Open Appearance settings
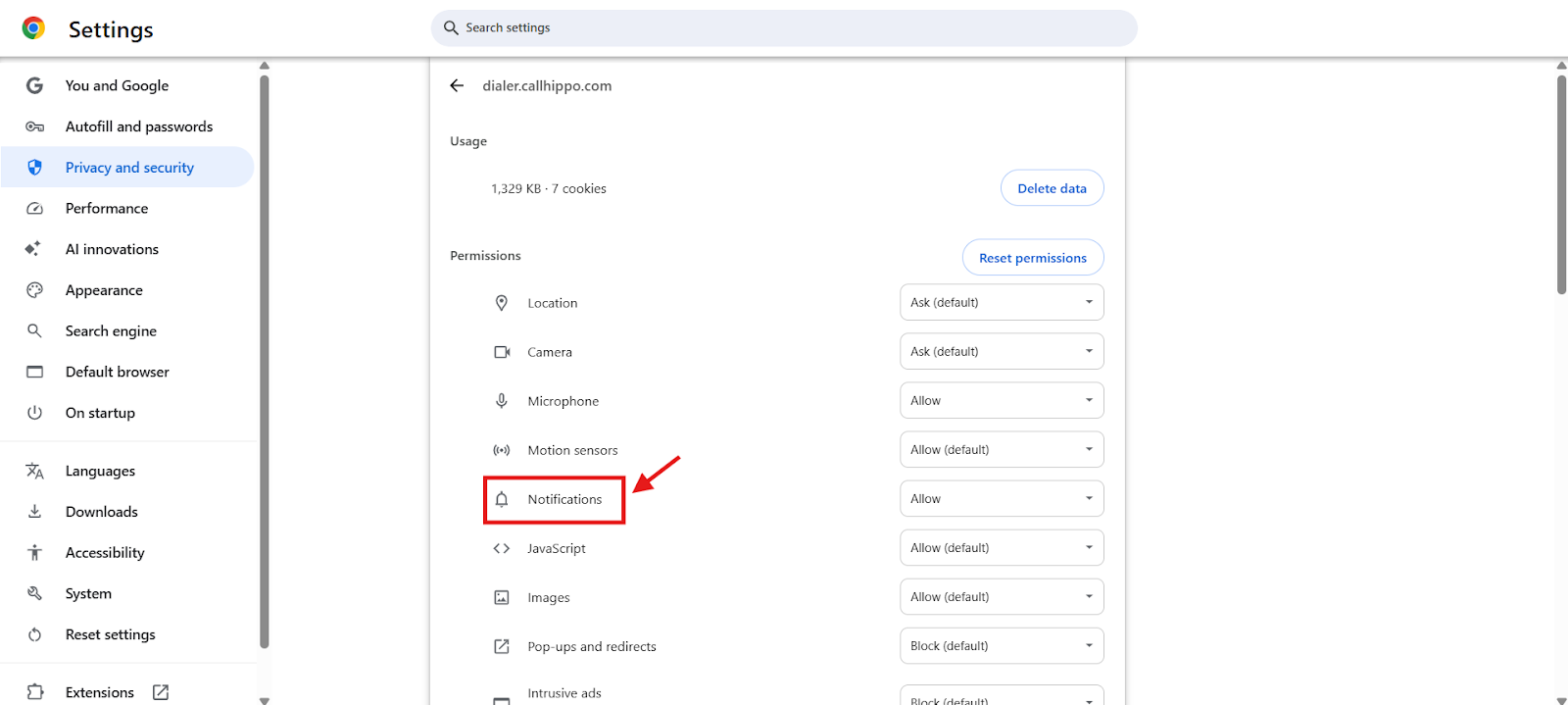 [127, 290]
